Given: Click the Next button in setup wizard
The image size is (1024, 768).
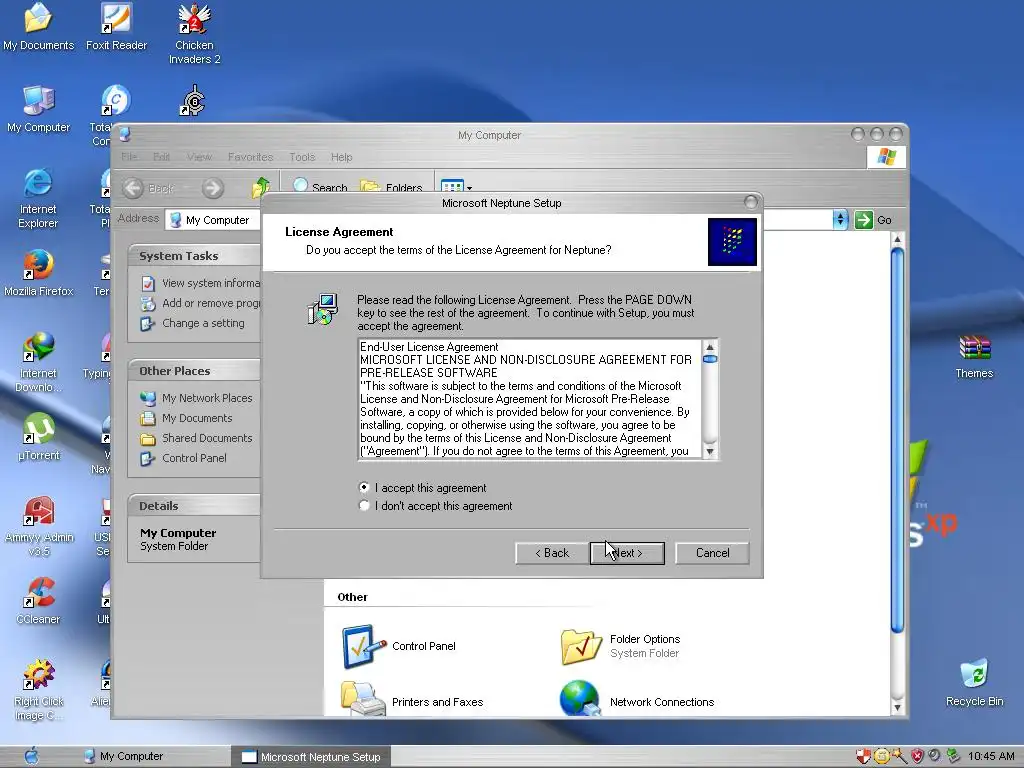Looking at the screenshot, I should (627, 552).
